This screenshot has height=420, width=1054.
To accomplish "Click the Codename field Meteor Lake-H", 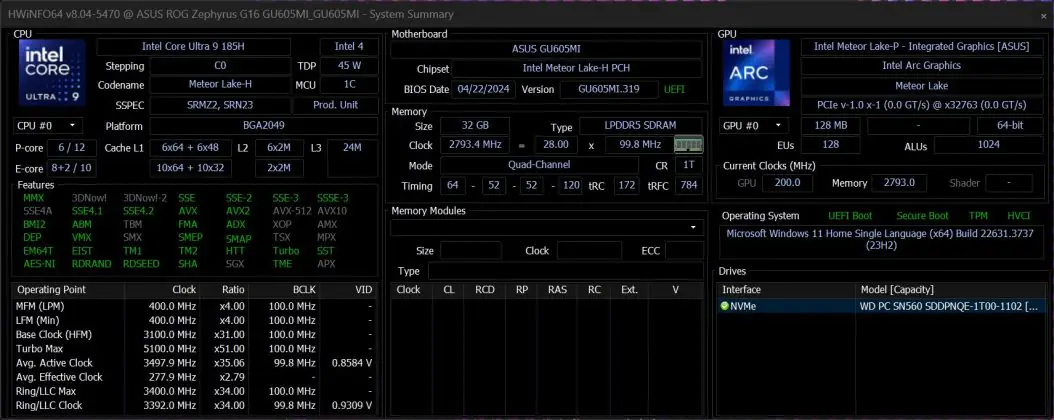I will 220,85.
